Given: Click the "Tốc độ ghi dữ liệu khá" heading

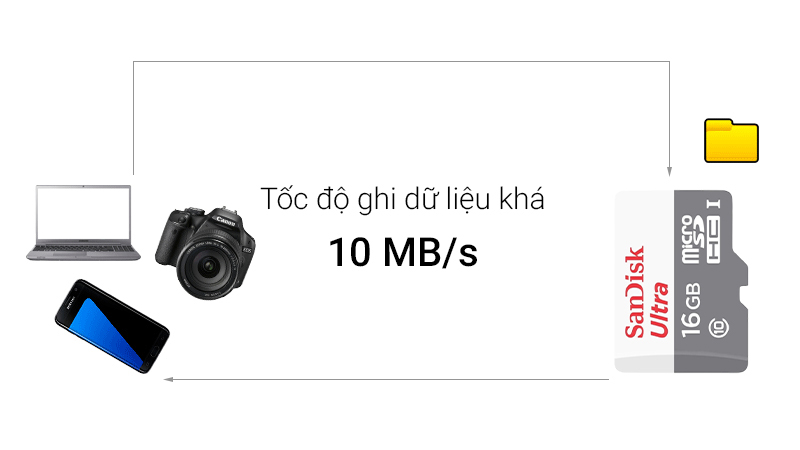Looking at the screenshot, I should pyautogui.click(x=403, y=199).
